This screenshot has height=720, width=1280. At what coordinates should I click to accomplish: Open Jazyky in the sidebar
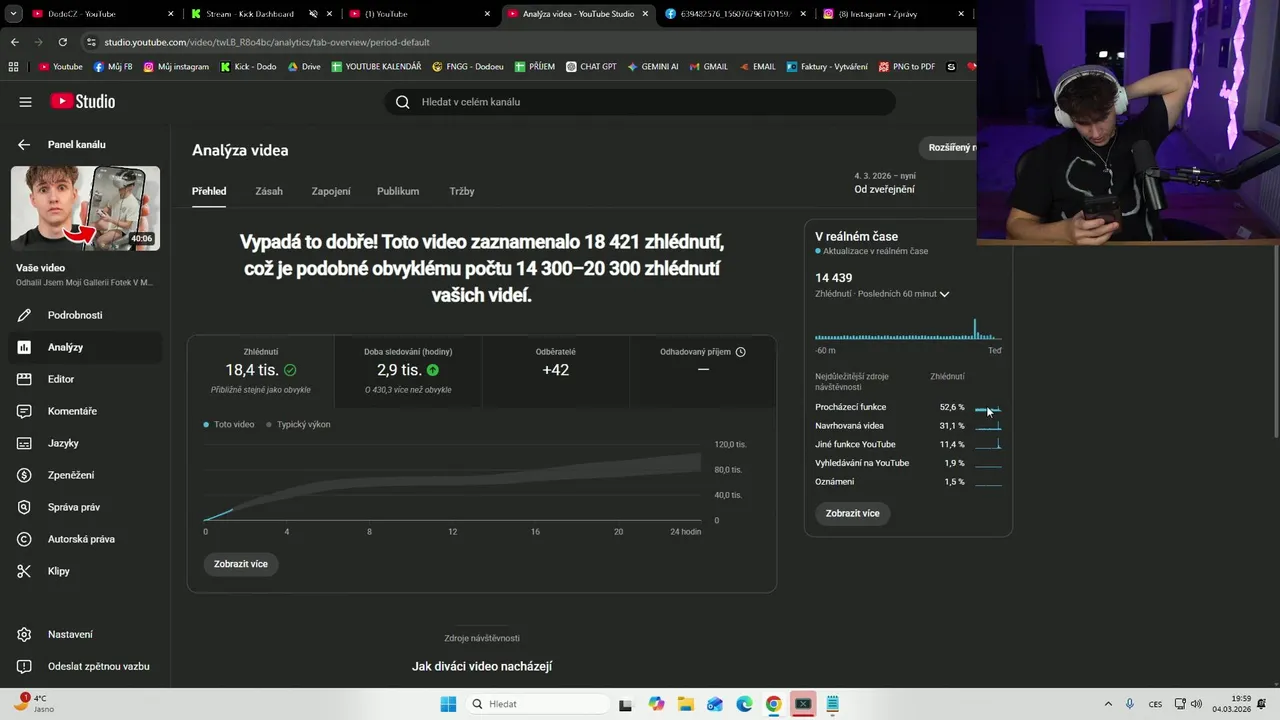coord(85,443)
